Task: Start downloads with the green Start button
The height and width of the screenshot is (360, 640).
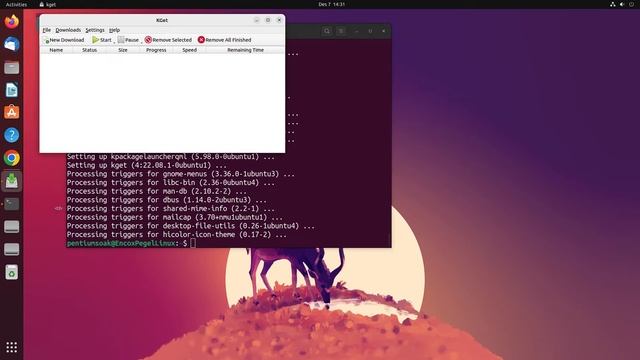Action: pos(102,40)
